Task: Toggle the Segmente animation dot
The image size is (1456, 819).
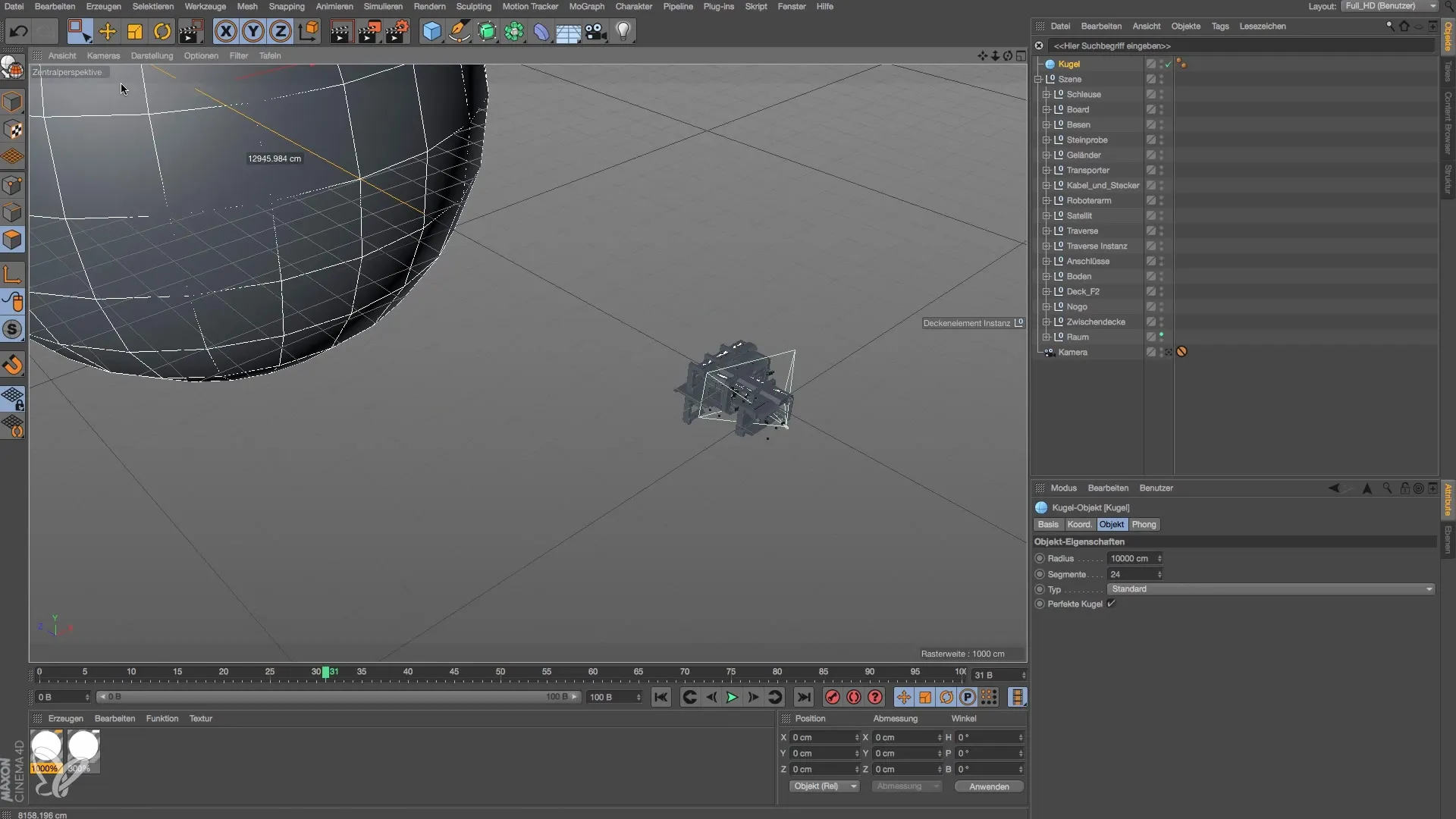Action: click(x=1040, y=574)
